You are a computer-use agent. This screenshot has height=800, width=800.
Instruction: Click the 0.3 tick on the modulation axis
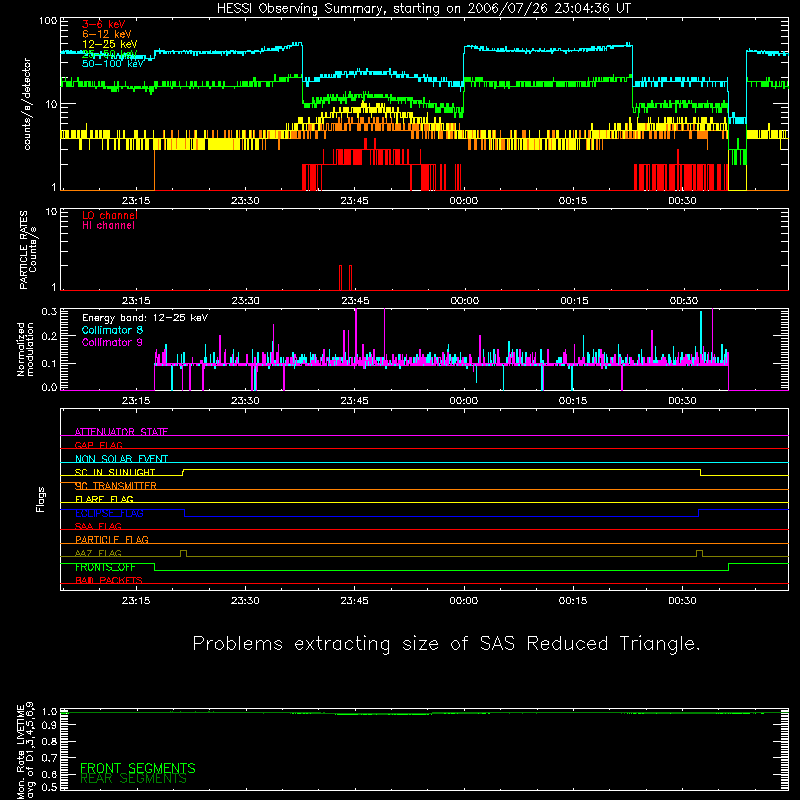tap(49, 312)
